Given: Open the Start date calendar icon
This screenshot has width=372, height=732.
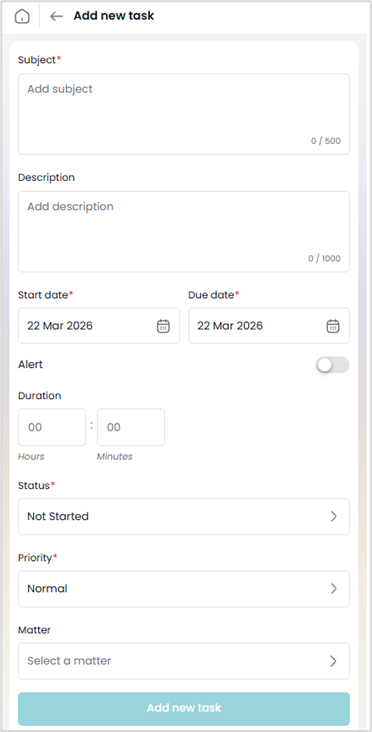Looking at the screenshot, I should point(163,326).
